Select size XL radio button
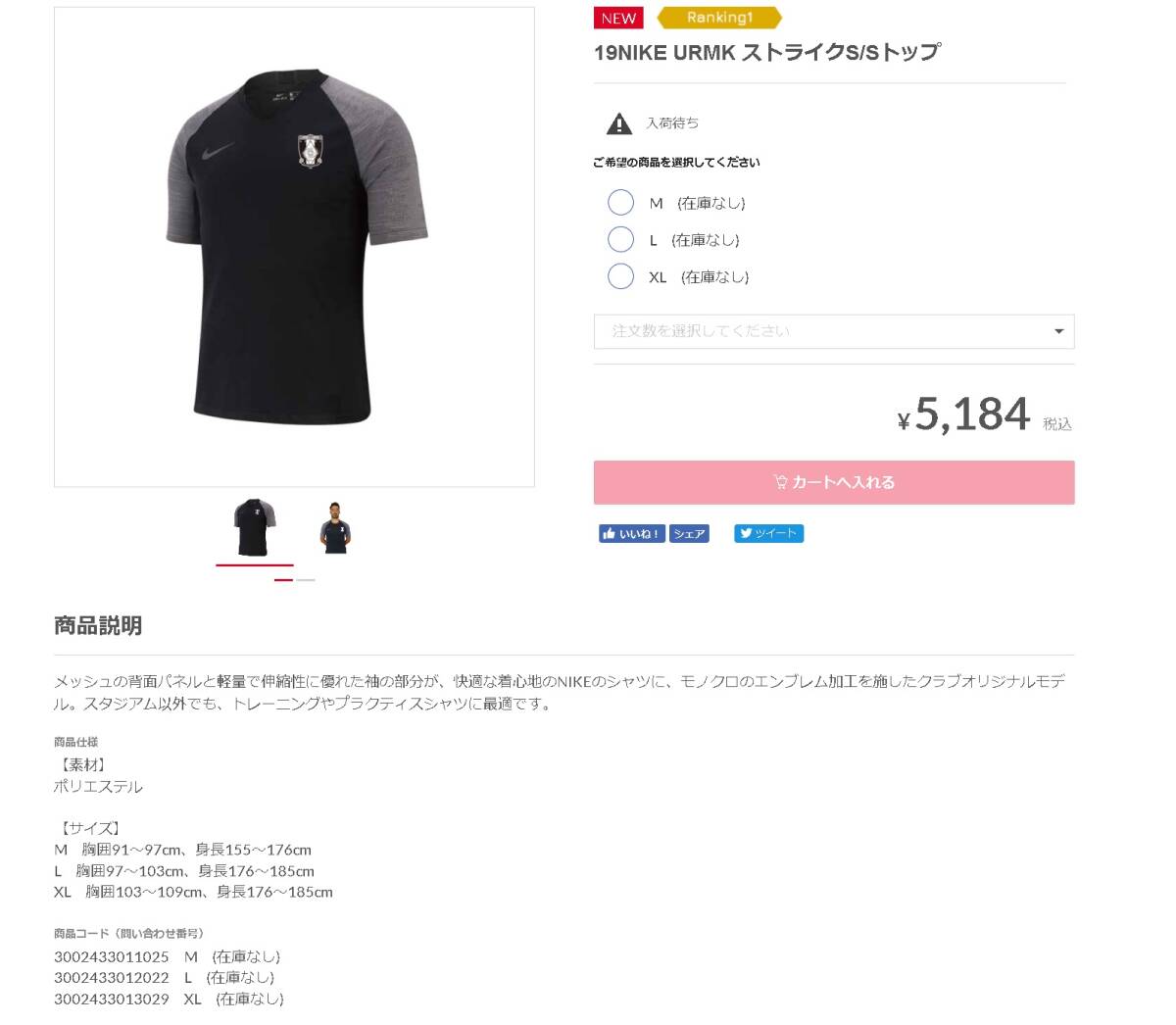Viewport: 1176px width, 1025px height. [x=620, y=276]
